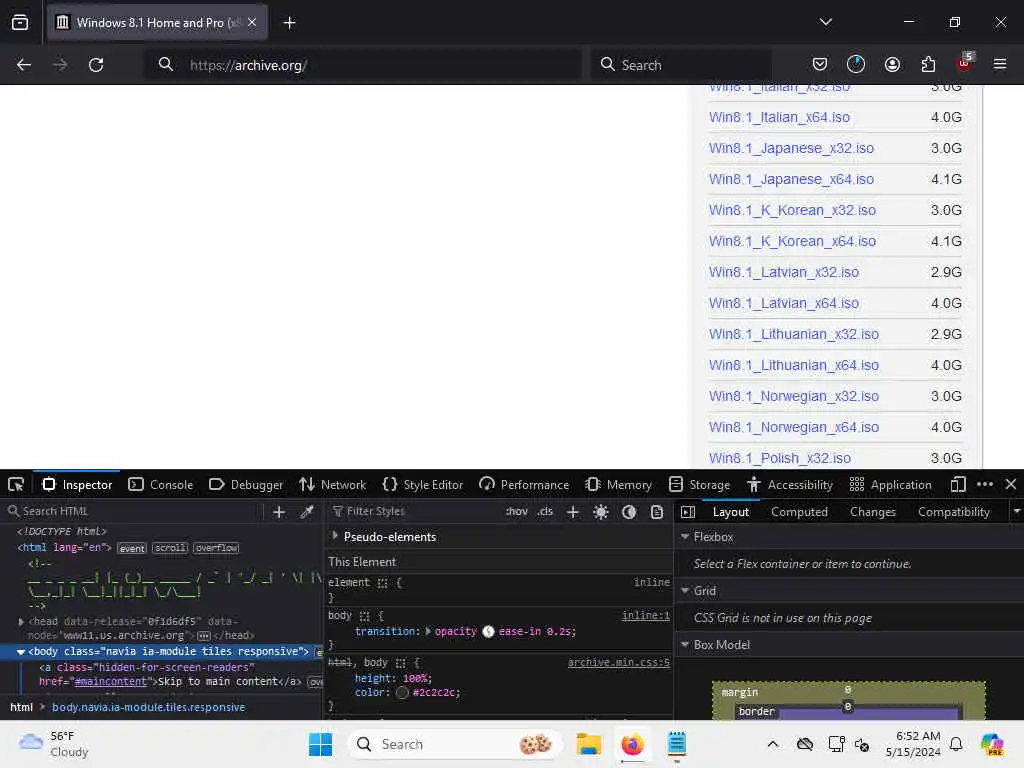Activate the element picker tool

click(16, 485)
